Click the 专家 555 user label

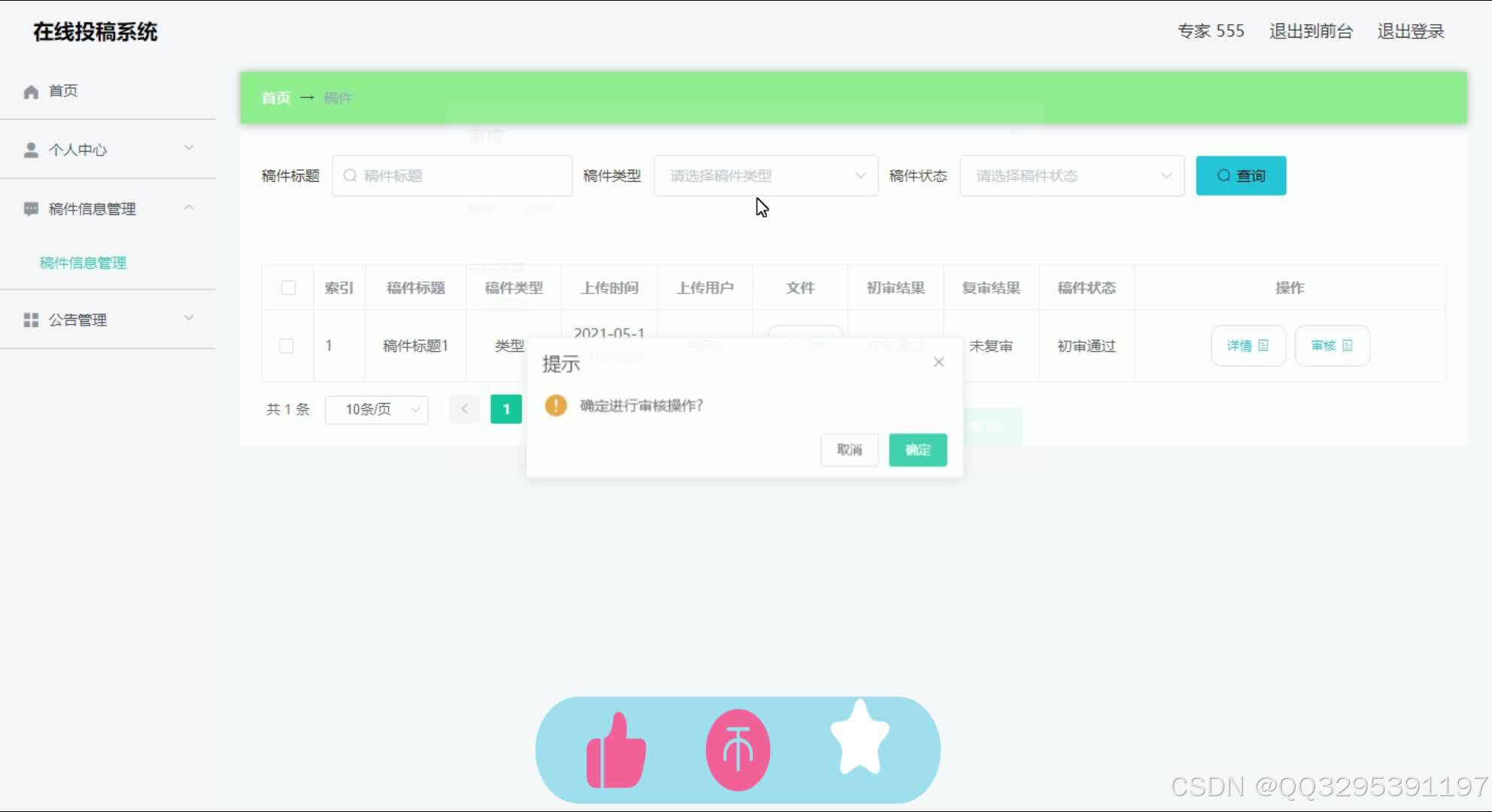[1211, 32]
